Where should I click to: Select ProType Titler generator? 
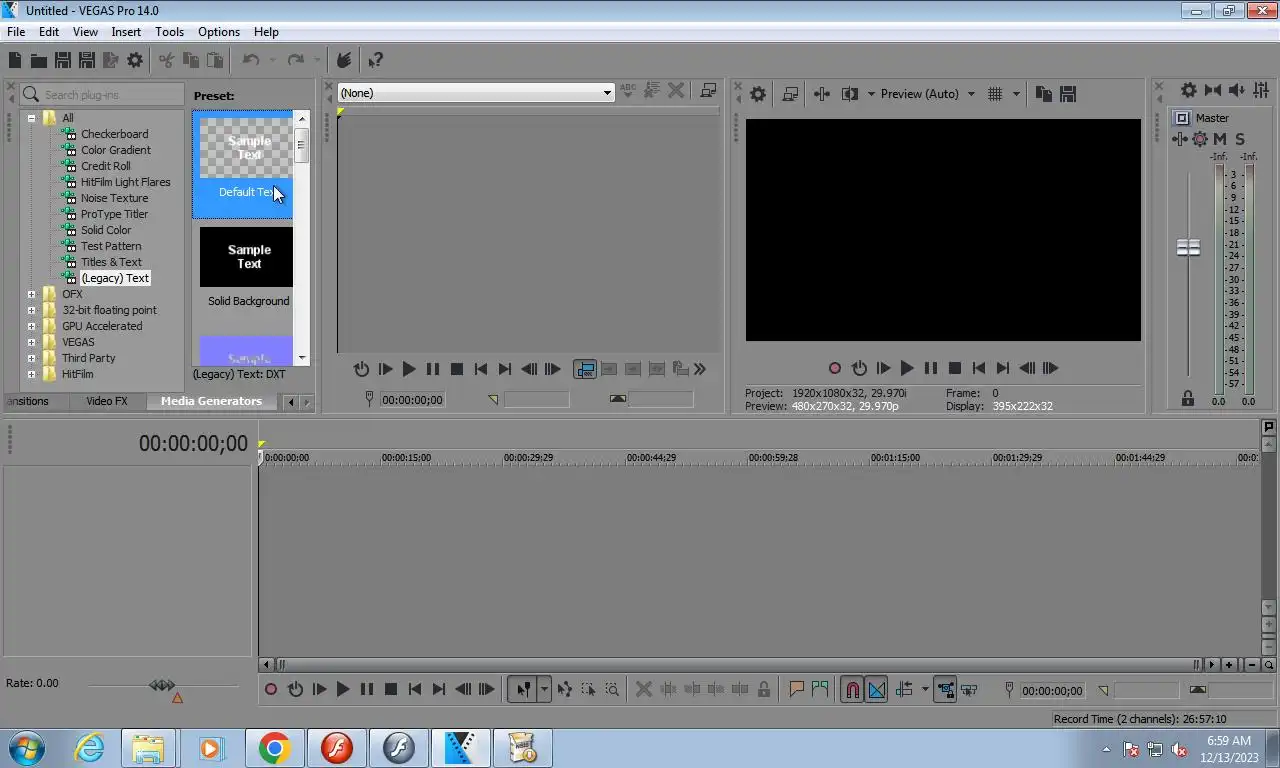click(x=114, y=214)
